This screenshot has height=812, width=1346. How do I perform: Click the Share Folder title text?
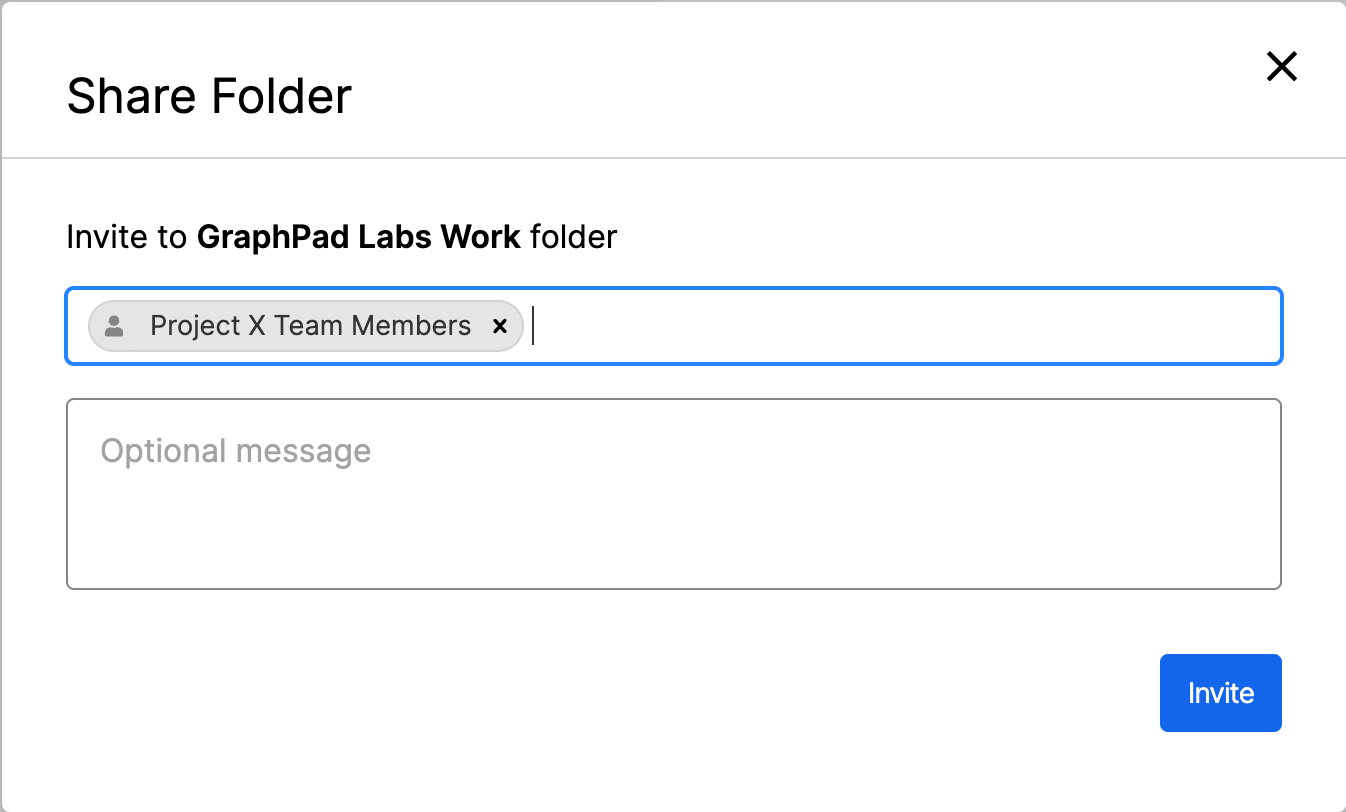(208, 95)
